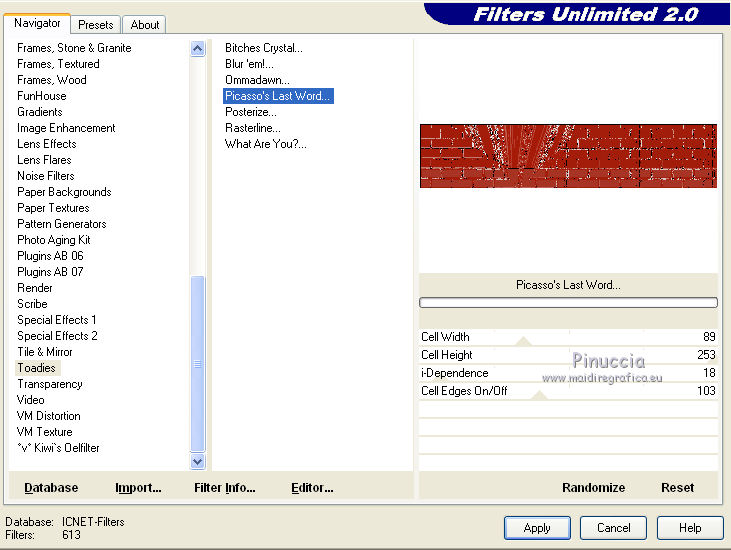Image resolution: width=731 pixels, height=550 pixels.
Task: Click the i-Dependence slider
Action: point(568,373)
